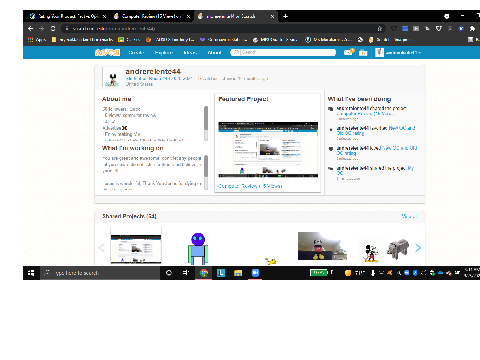
Task: Open the Windows Start menu
Action: 31,273
